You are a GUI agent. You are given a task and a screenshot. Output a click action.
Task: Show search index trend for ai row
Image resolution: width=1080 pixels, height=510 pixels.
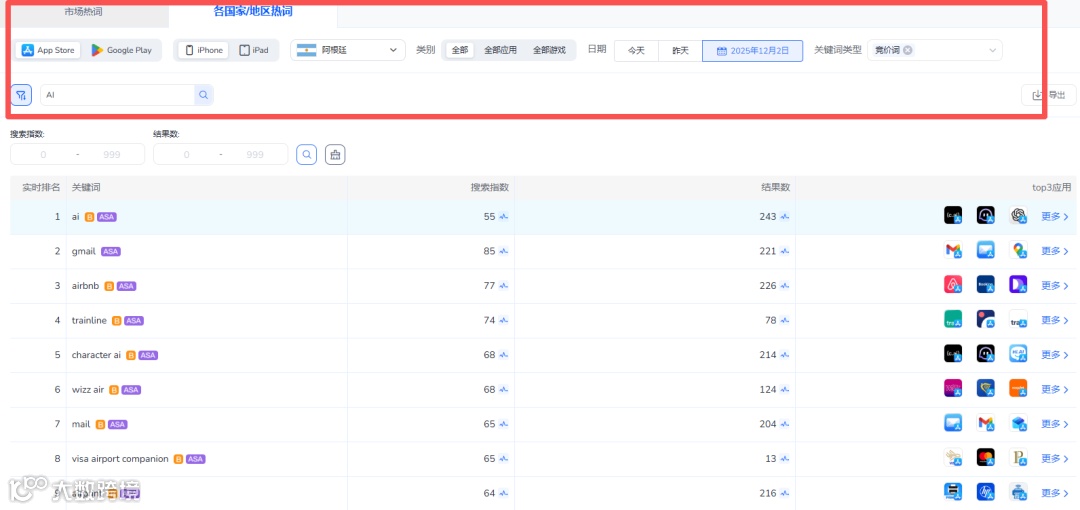(503, 216)
